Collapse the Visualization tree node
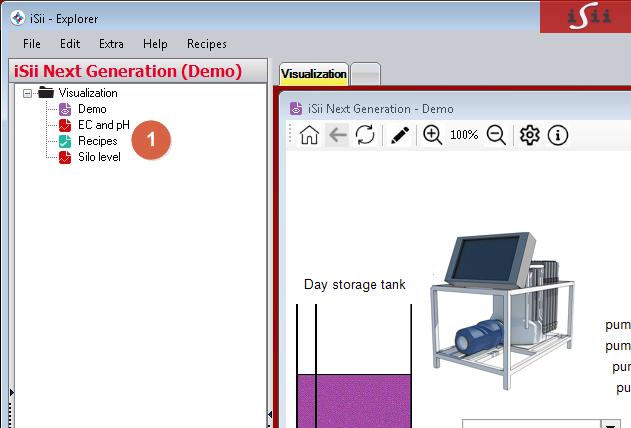Screen dimensions: 631x428 [27, 93]
